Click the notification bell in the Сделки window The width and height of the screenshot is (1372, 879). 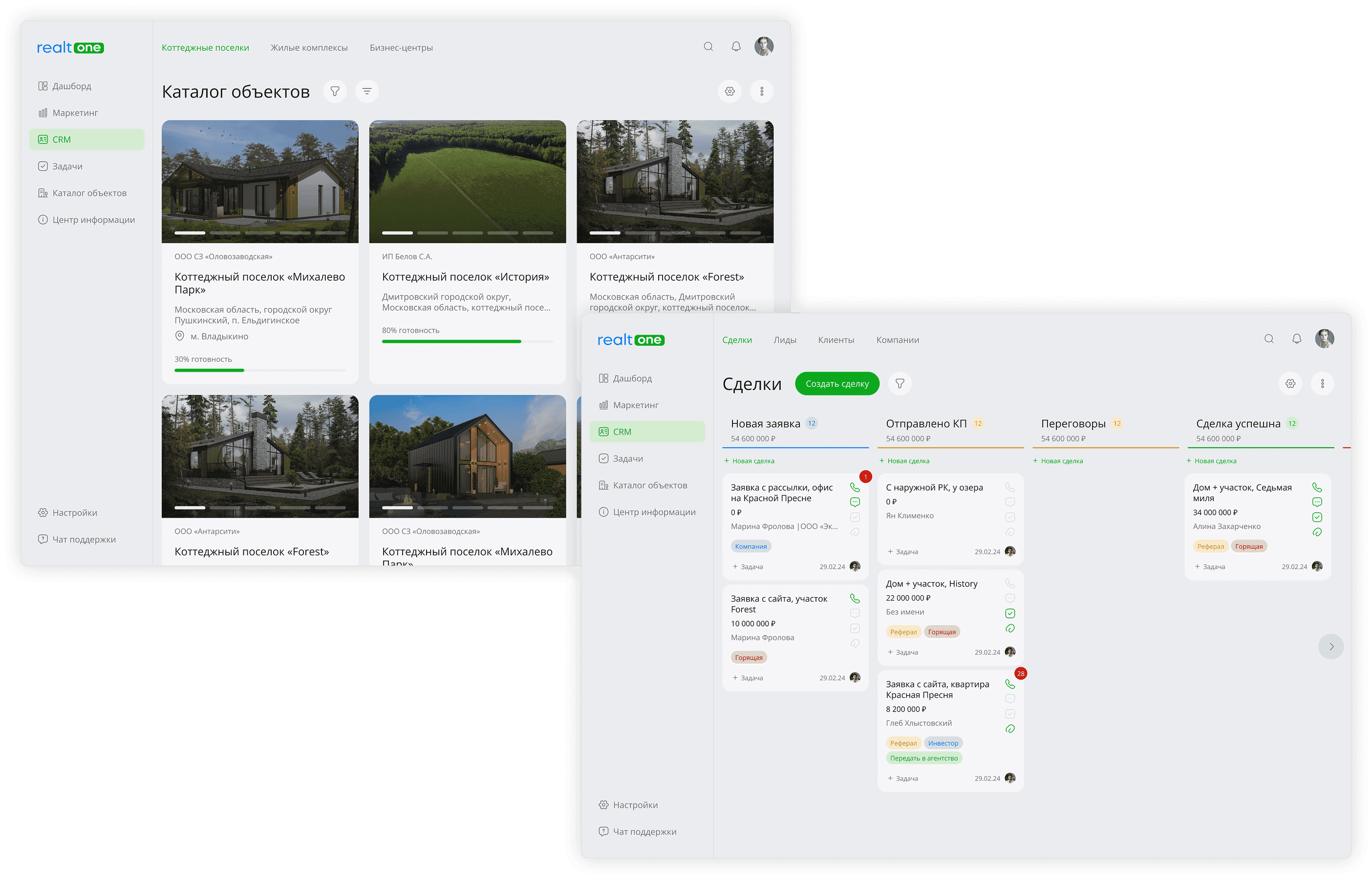(x=1297, y=339)
